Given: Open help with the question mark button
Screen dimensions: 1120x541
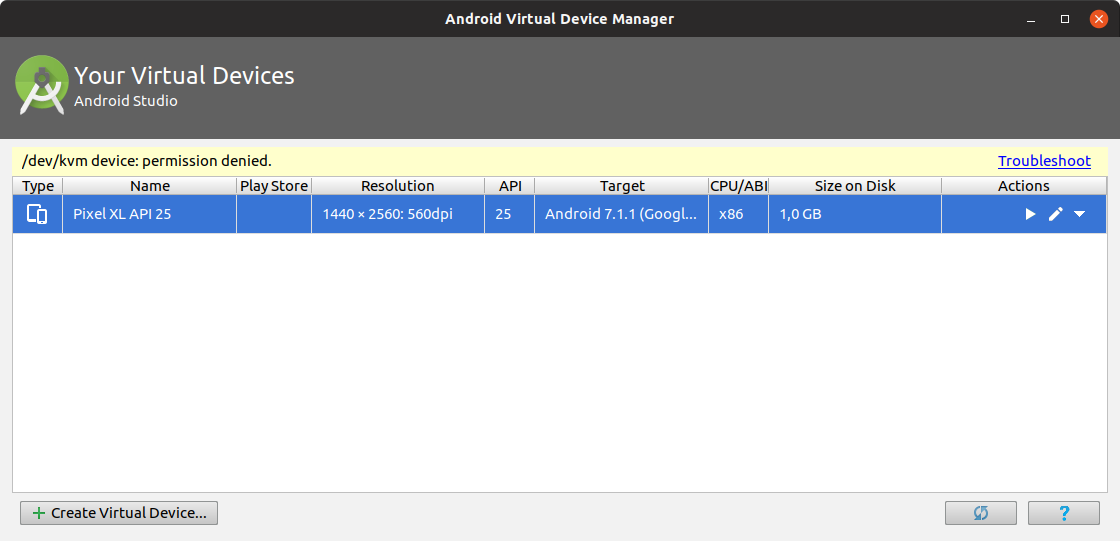Looking at the screenshot, I should click(1064, 513).
